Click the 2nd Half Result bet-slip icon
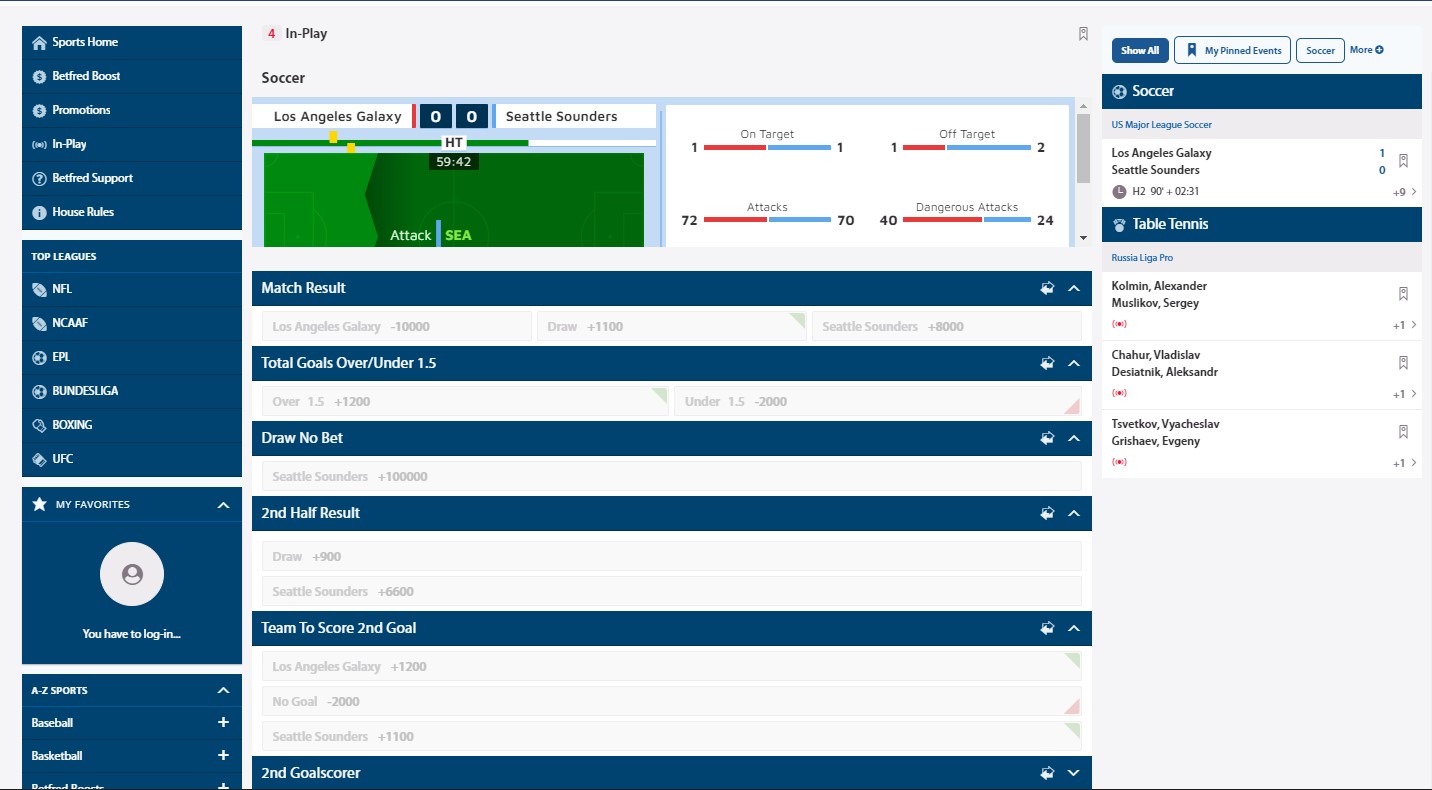This screenshot has width=1432, height=790. point(1047,513)
